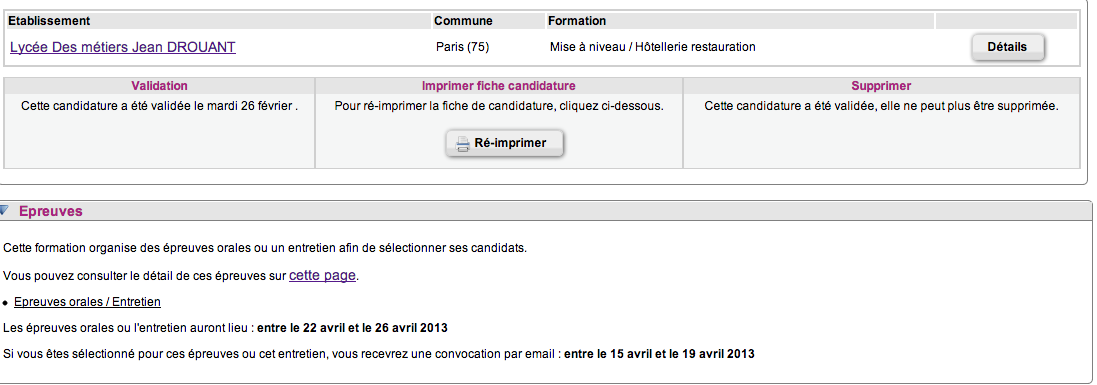Collapse the Epreuves section triangle
Screen dimensions: 1097x385
coord(4,211)
